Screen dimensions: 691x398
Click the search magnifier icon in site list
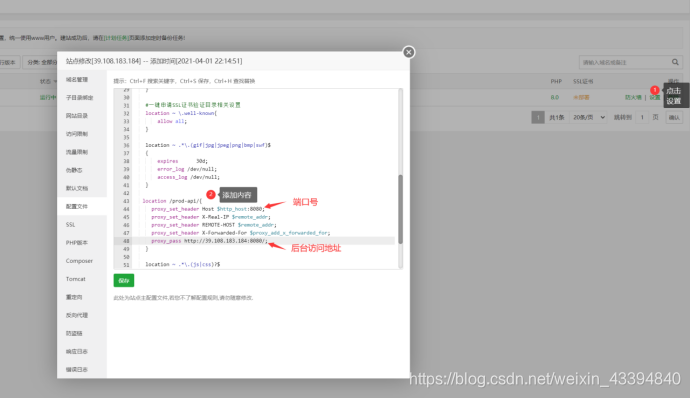675,62
